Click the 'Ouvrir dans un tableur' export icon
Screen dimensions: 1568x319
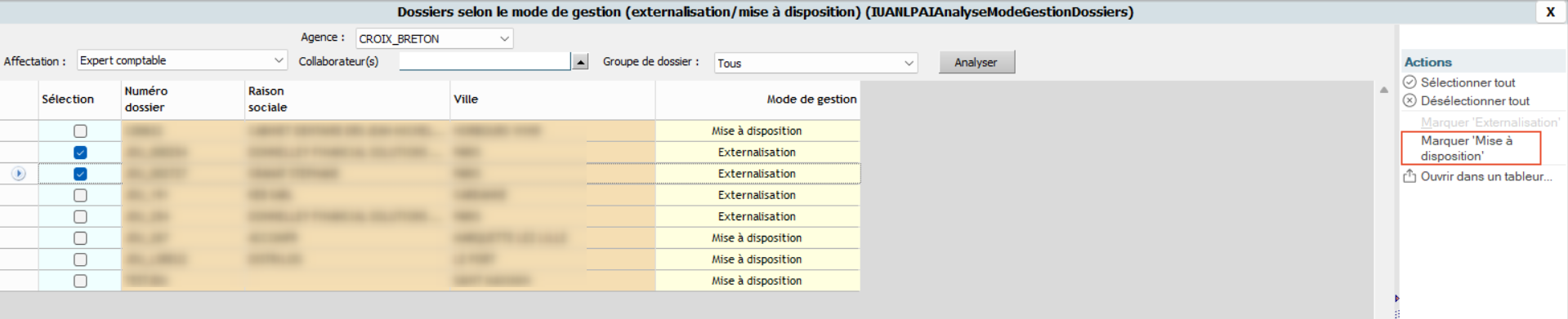tap(1409, 176)
